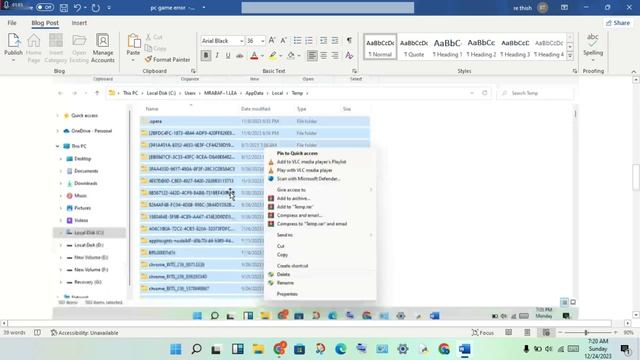
Task: Open the shading color dropdown arrow
Action: tap(299, 56)
